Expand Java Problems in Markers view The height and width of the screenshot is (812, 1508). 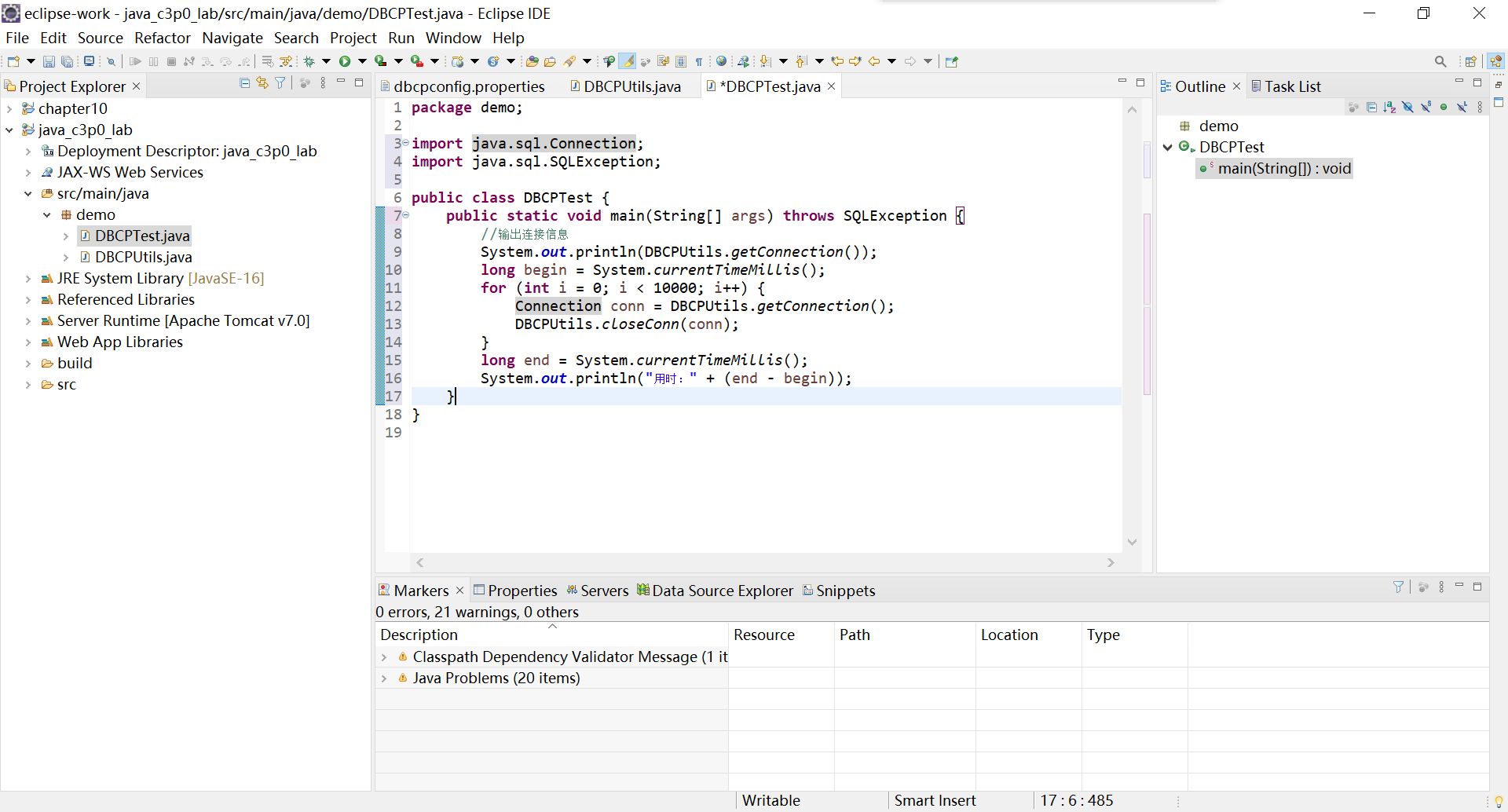click(x=385, y=678)
